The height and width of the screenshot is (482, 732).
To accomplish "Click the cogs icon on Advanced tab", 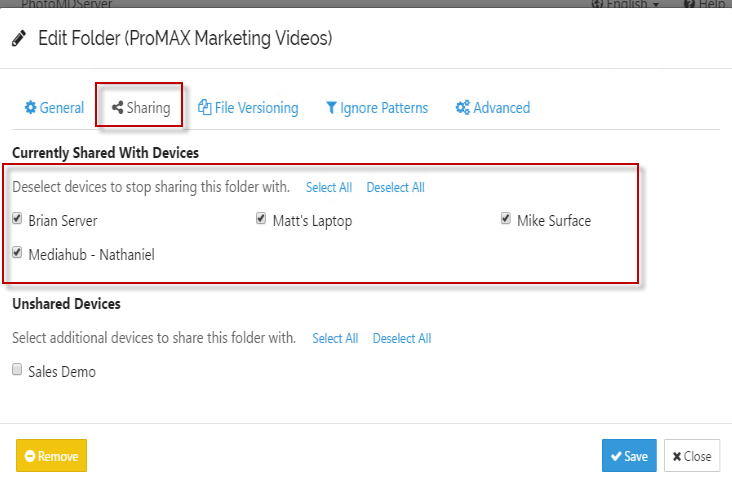I will (x=463, y=107).
